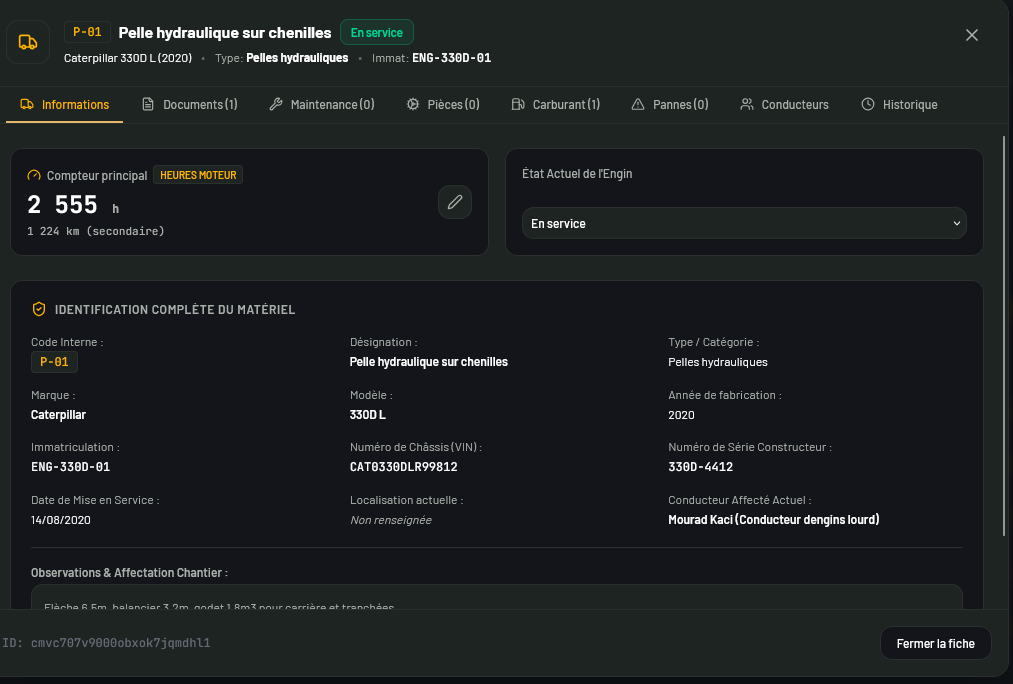Open the État Actuel de l'Engin dropdown
The height and width of the screenshot is (684, 1013).
click(744, 223)
